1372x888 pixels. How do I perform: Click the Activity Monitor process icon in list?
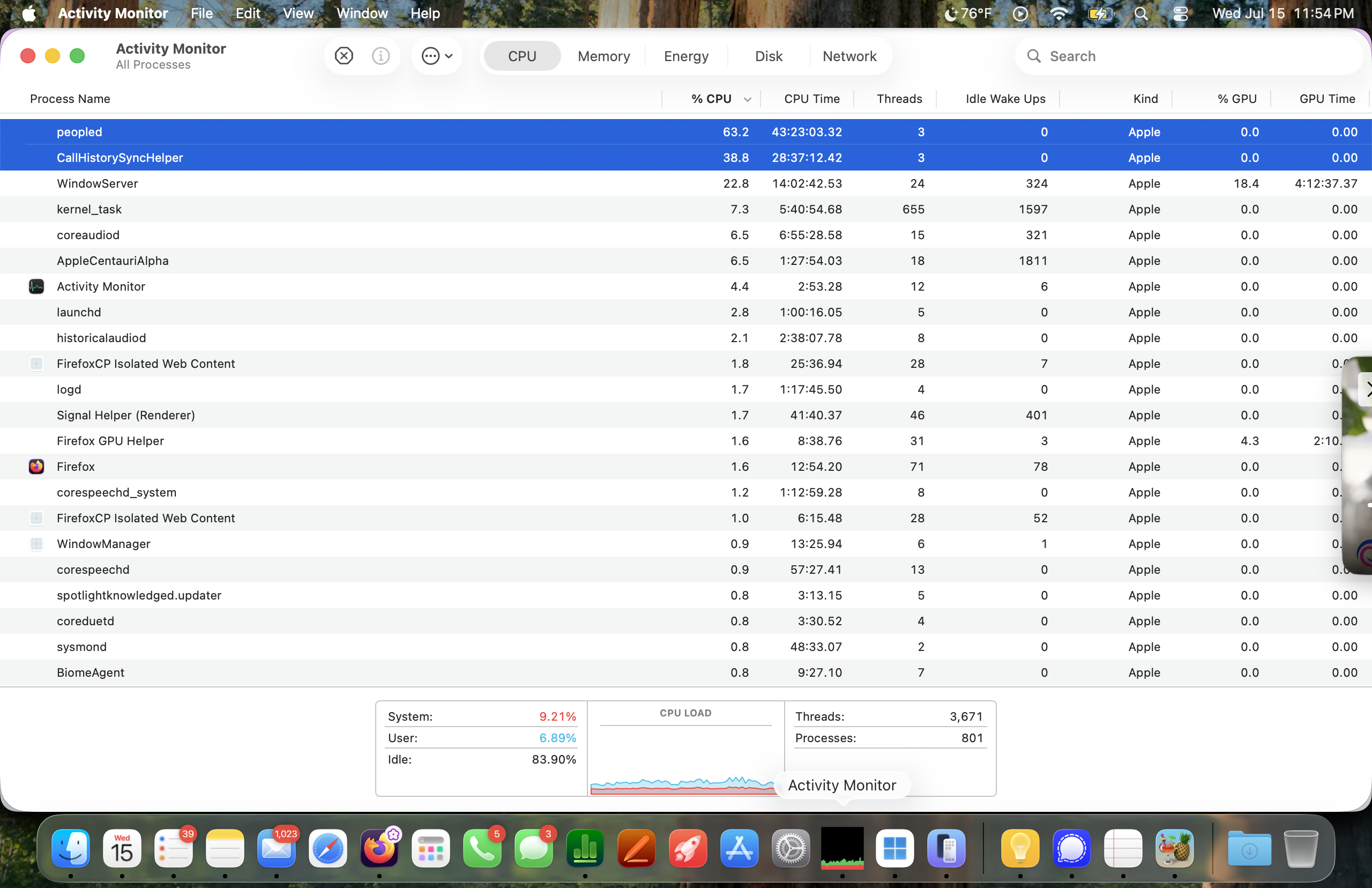click(36, 286)
